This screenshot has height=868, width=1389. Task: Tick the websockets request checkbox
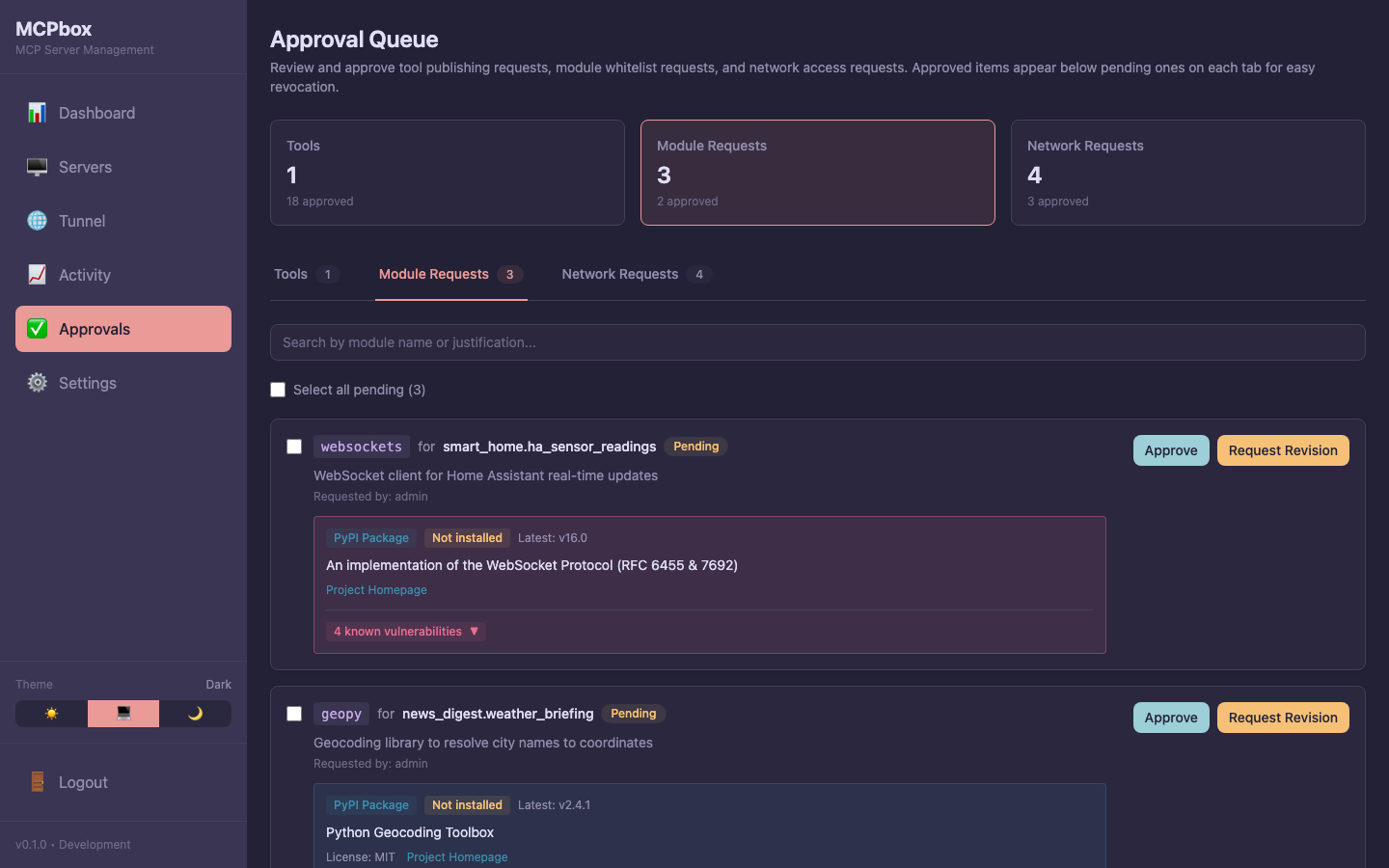pyautogui.click(x=294, y=447)
